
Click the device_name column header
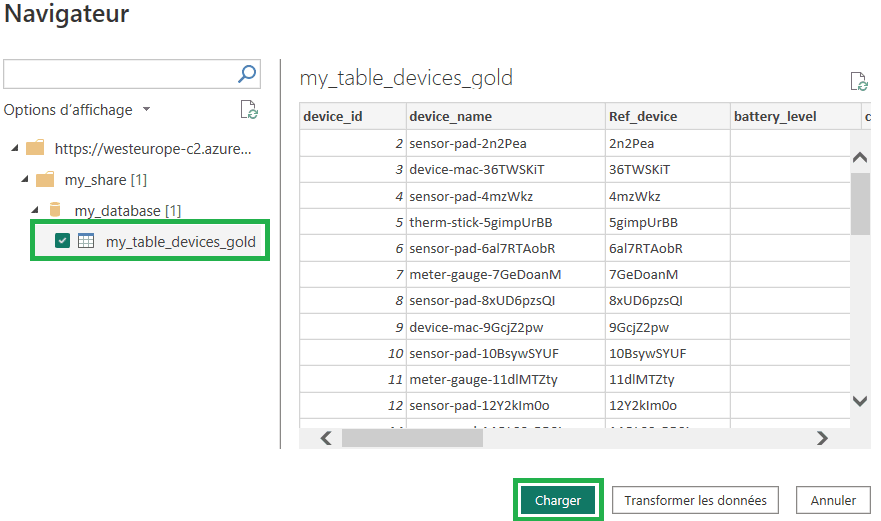click(506, 116)
